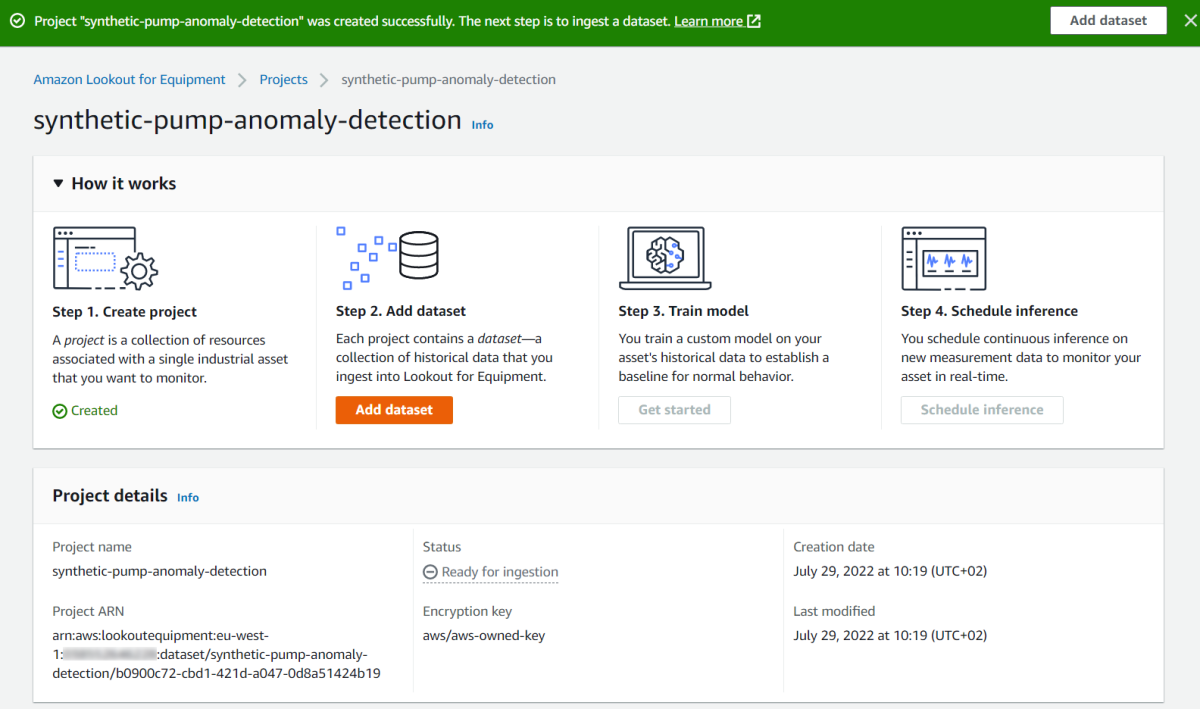This screenshot has width=1200, height=709.
Task: Click the Step 1. Create project heading
Action: 125,311
